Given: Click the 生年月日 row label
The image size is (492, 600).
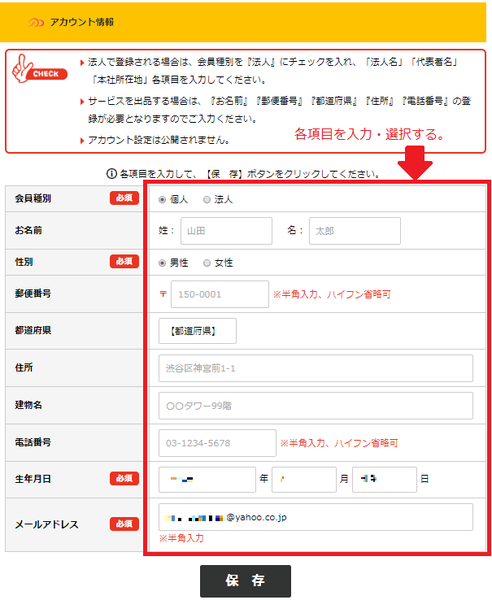Looking at the screenshot, I should (33, 479).
